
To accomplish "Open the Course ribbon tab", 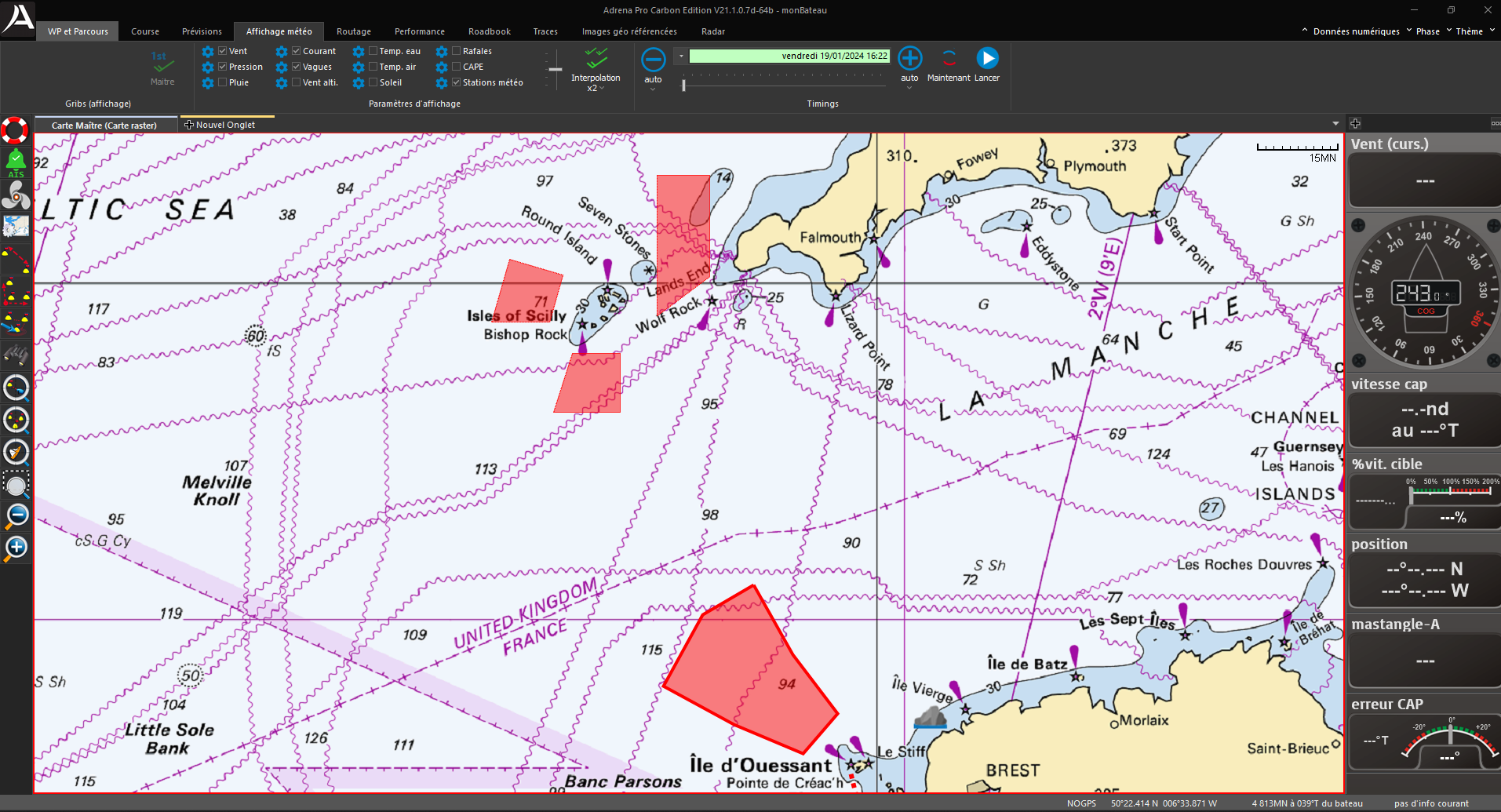I will 145,31.
